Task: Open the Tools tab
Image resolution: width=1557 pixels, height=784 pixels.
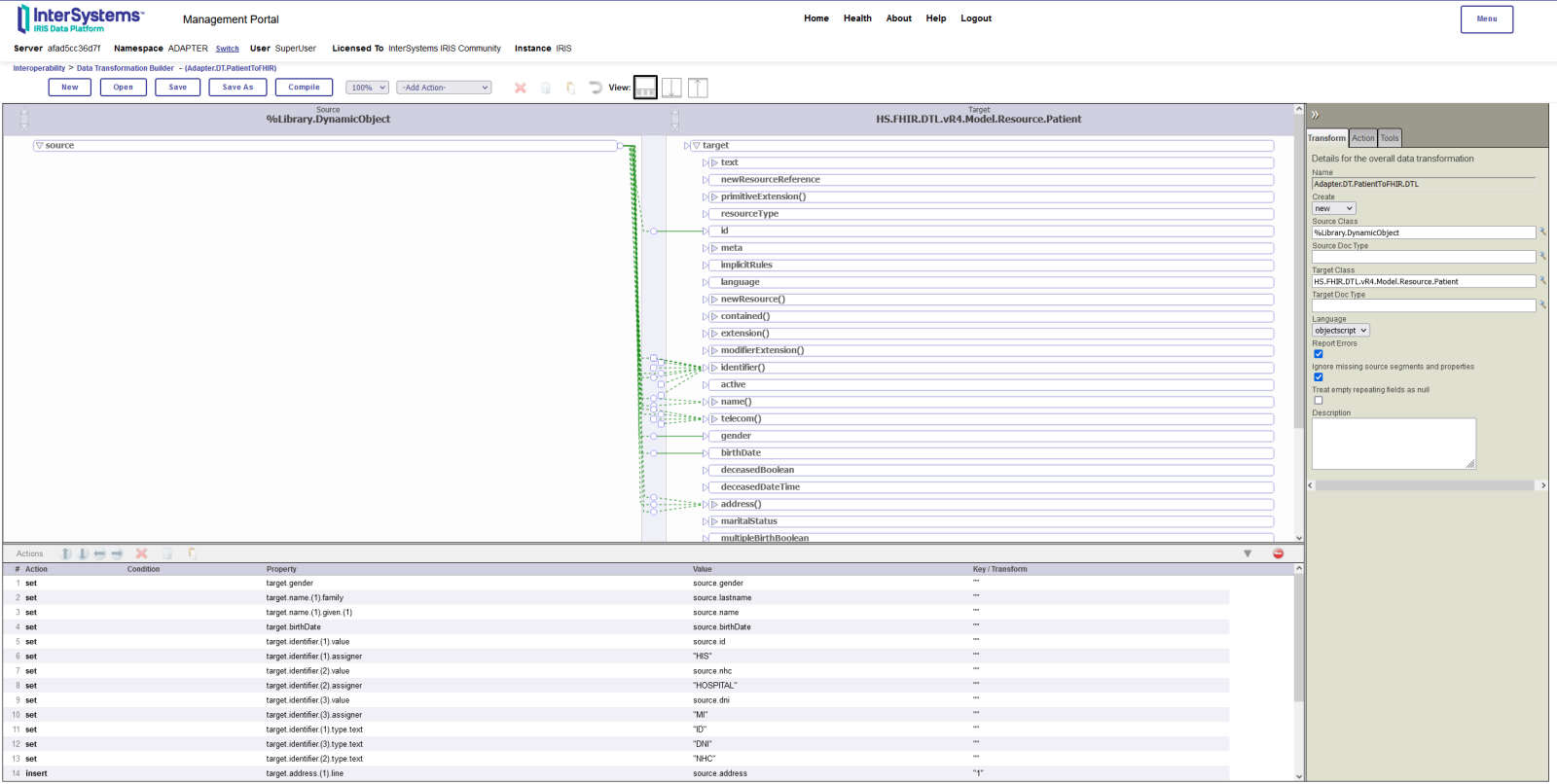Action: [1390, 138]
